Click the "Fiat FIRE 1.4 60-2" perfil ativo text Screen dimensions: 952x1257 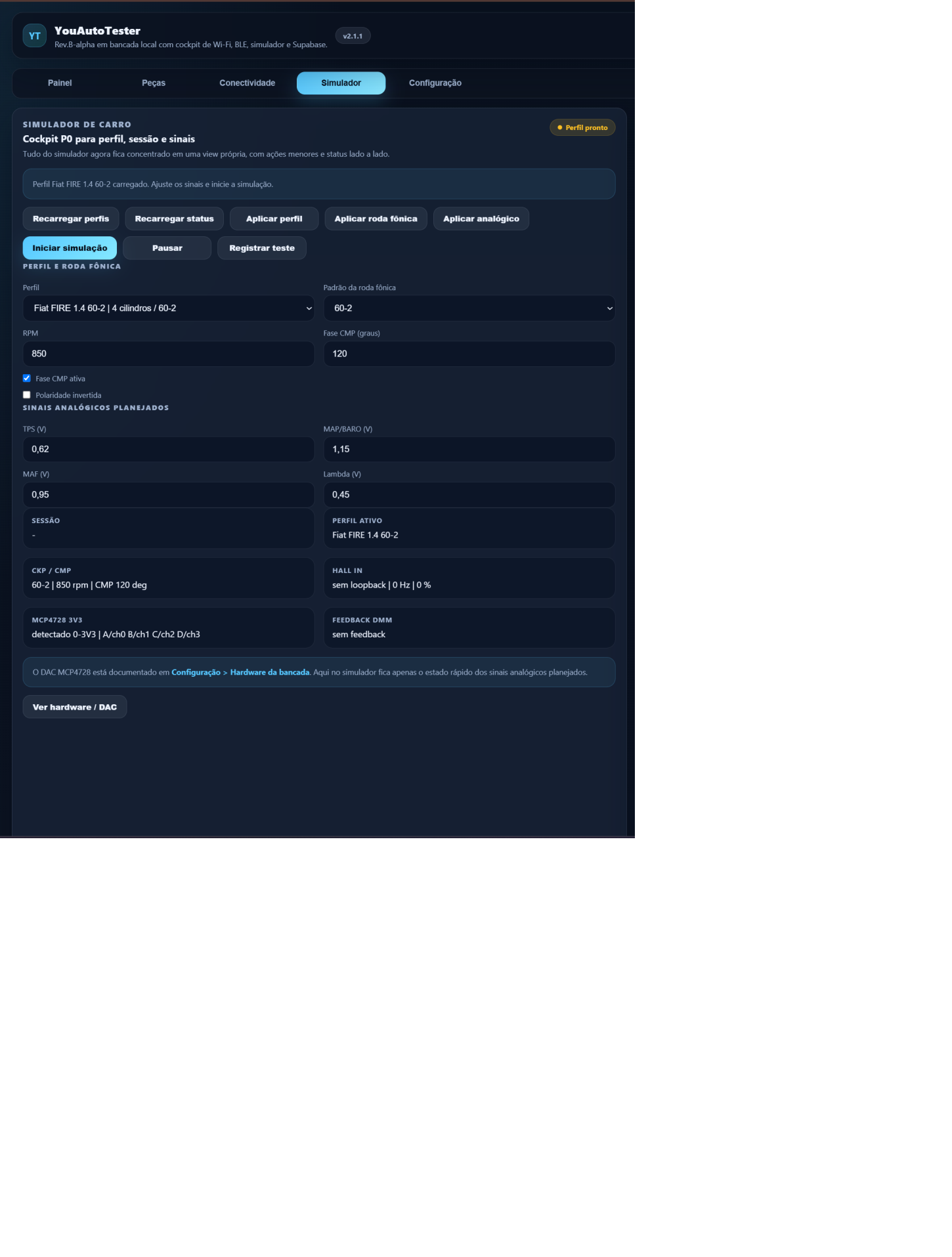(365, 535)
